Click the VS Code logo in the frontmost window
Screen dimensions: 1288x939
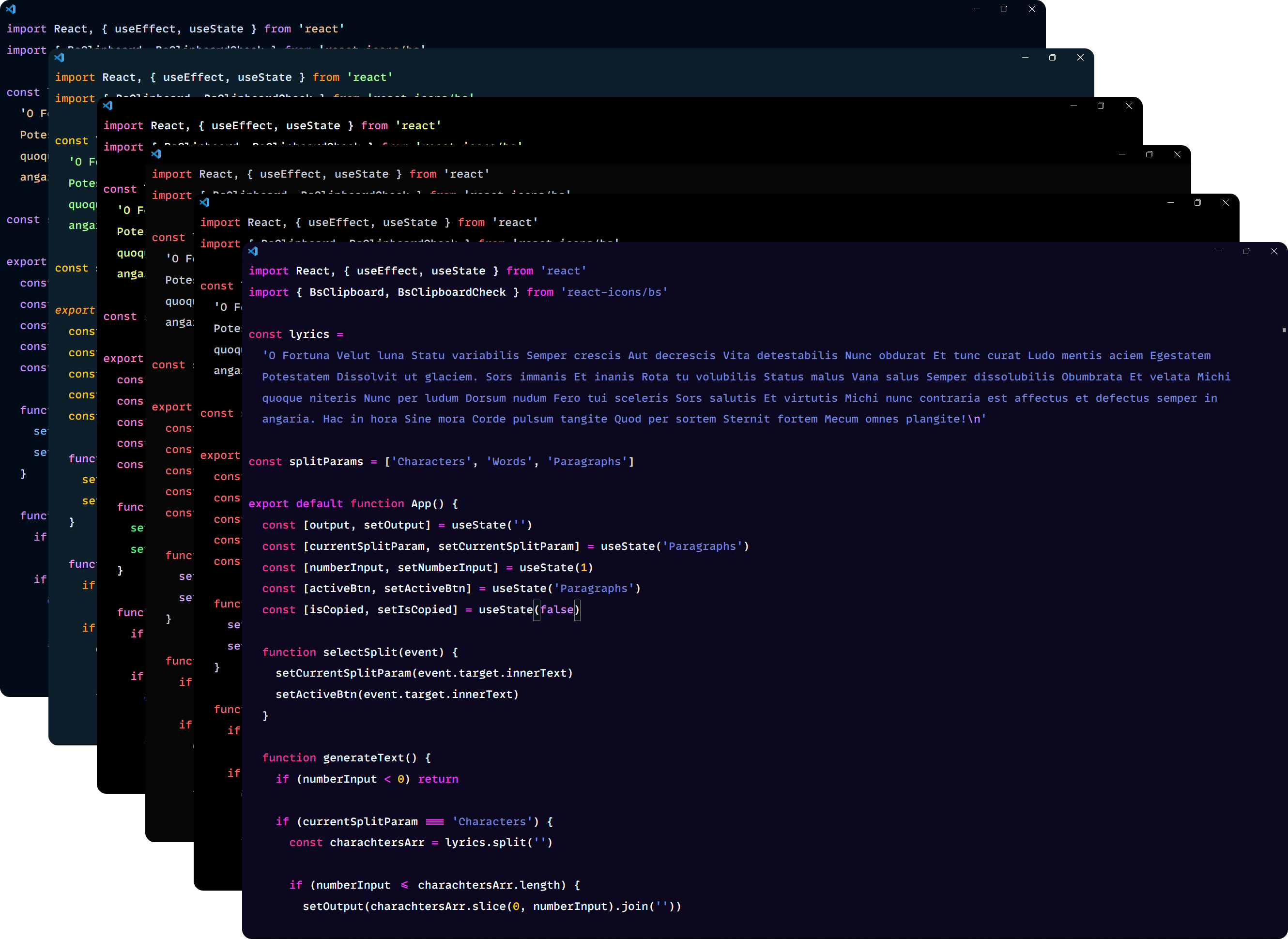[253, 251]
